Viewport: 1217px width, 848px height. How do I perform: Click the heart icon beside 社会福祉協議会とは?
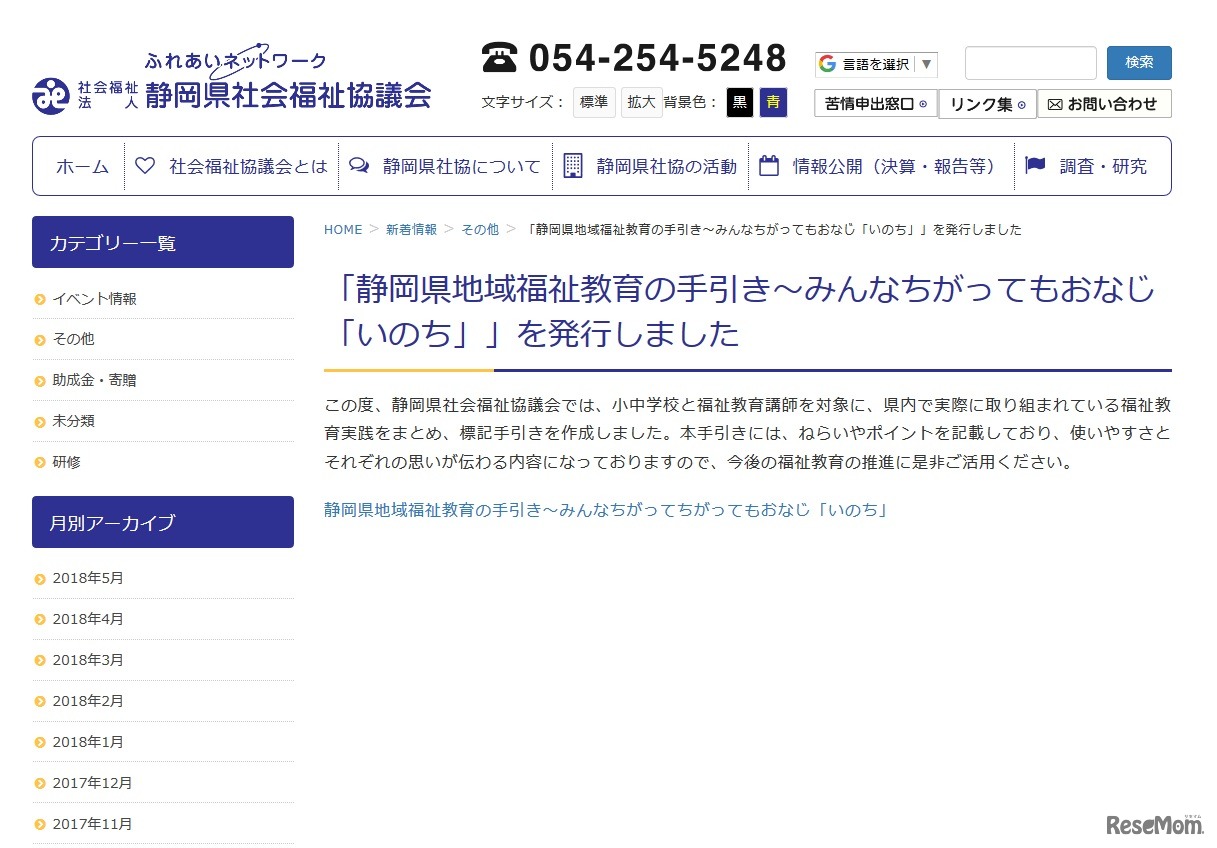tap(144, 166)
